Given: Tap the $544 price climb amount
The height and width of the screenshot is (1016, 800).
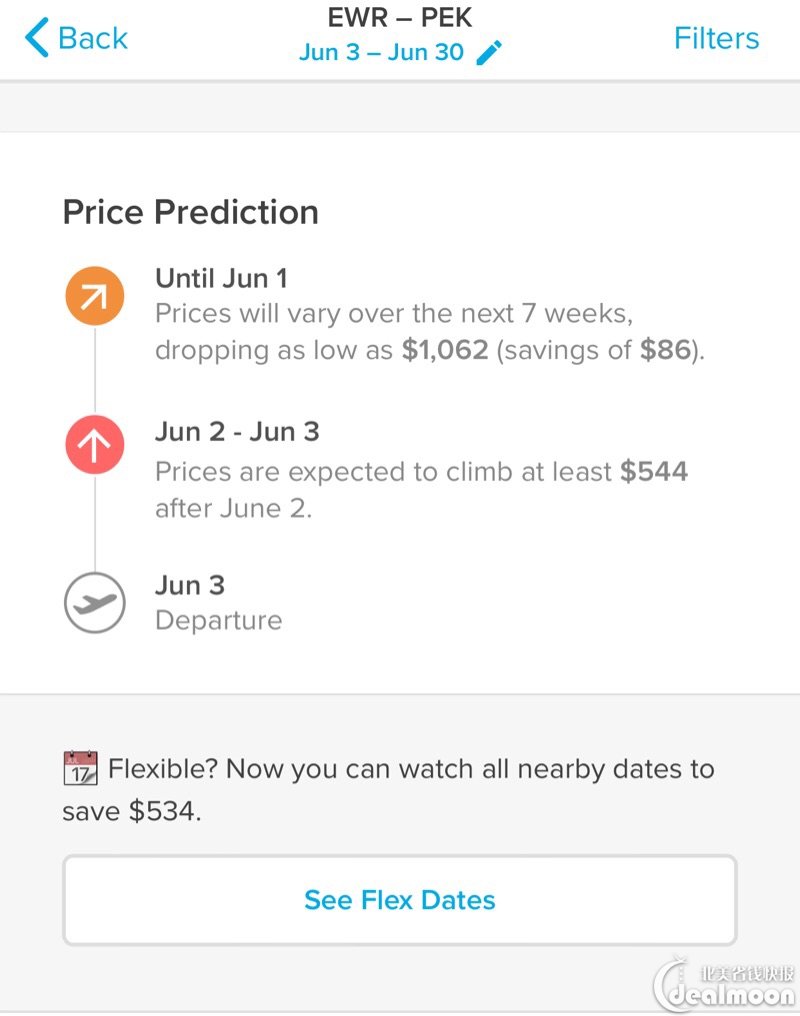Looking at the screenshot, I should 654,471.
